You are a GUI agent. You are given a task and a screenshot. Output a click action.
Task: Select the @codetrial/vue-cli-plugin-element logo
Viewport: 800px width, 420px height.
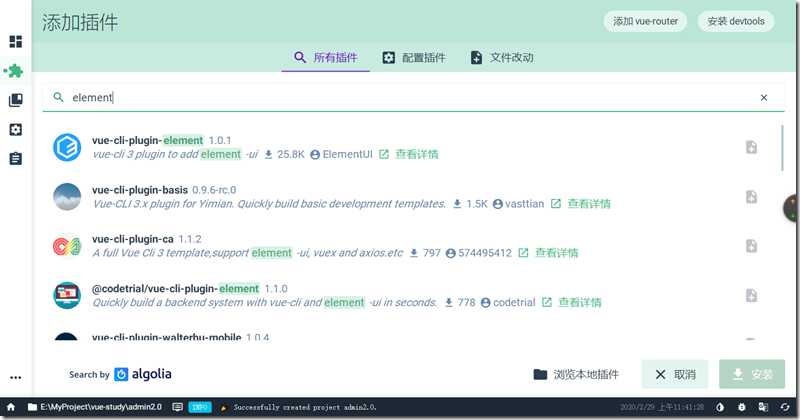pyautogui.click(x=67, y=295)
